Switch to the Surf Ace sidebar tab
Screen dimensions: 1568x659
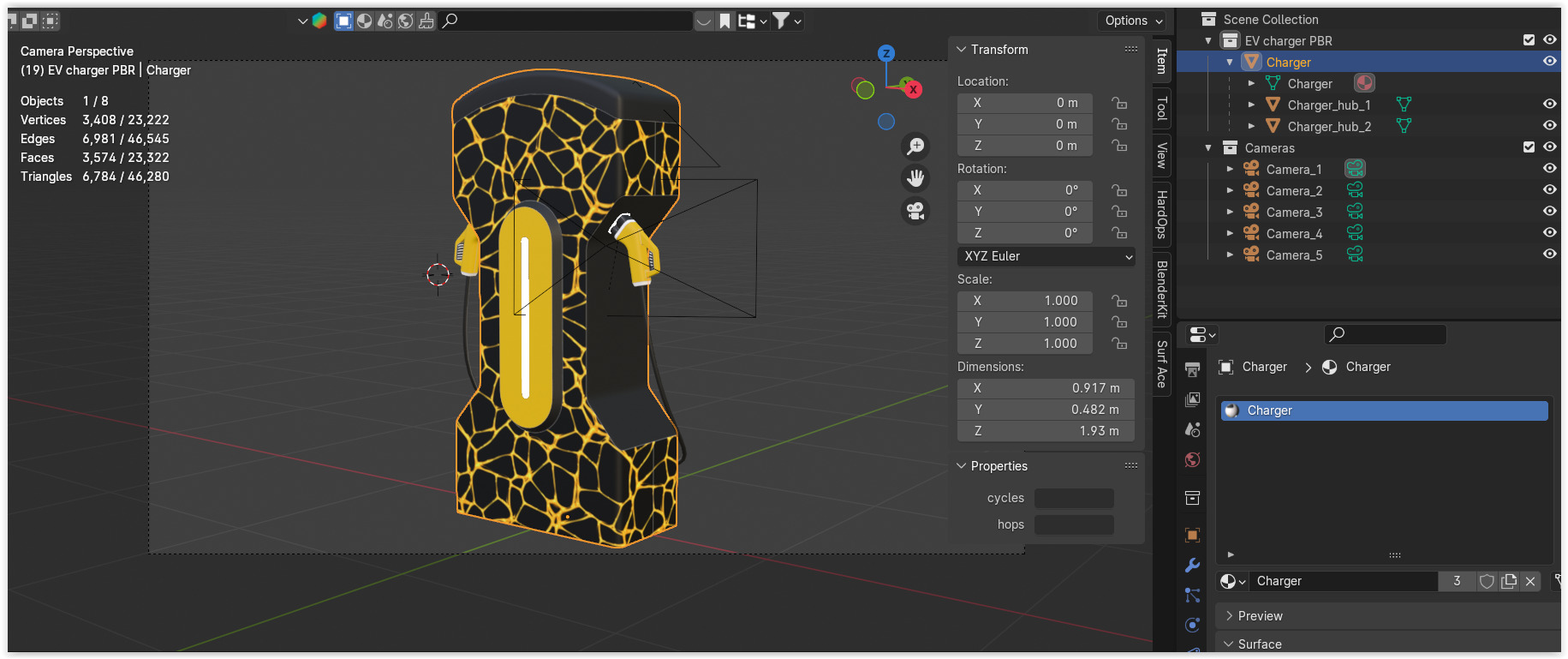[1161, 364]
